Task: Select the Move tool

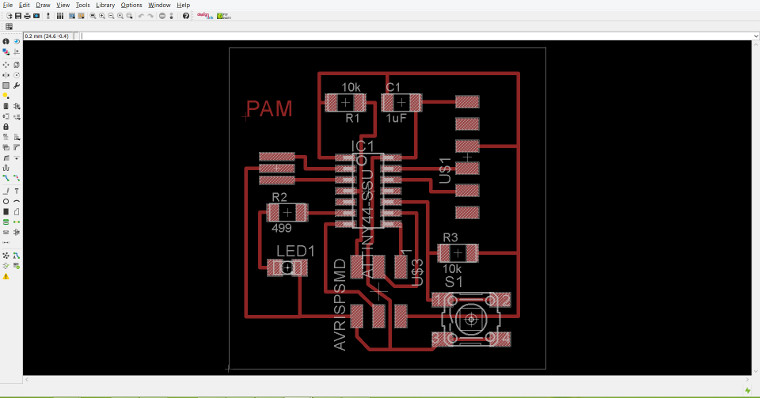Action: coord(6,65)
